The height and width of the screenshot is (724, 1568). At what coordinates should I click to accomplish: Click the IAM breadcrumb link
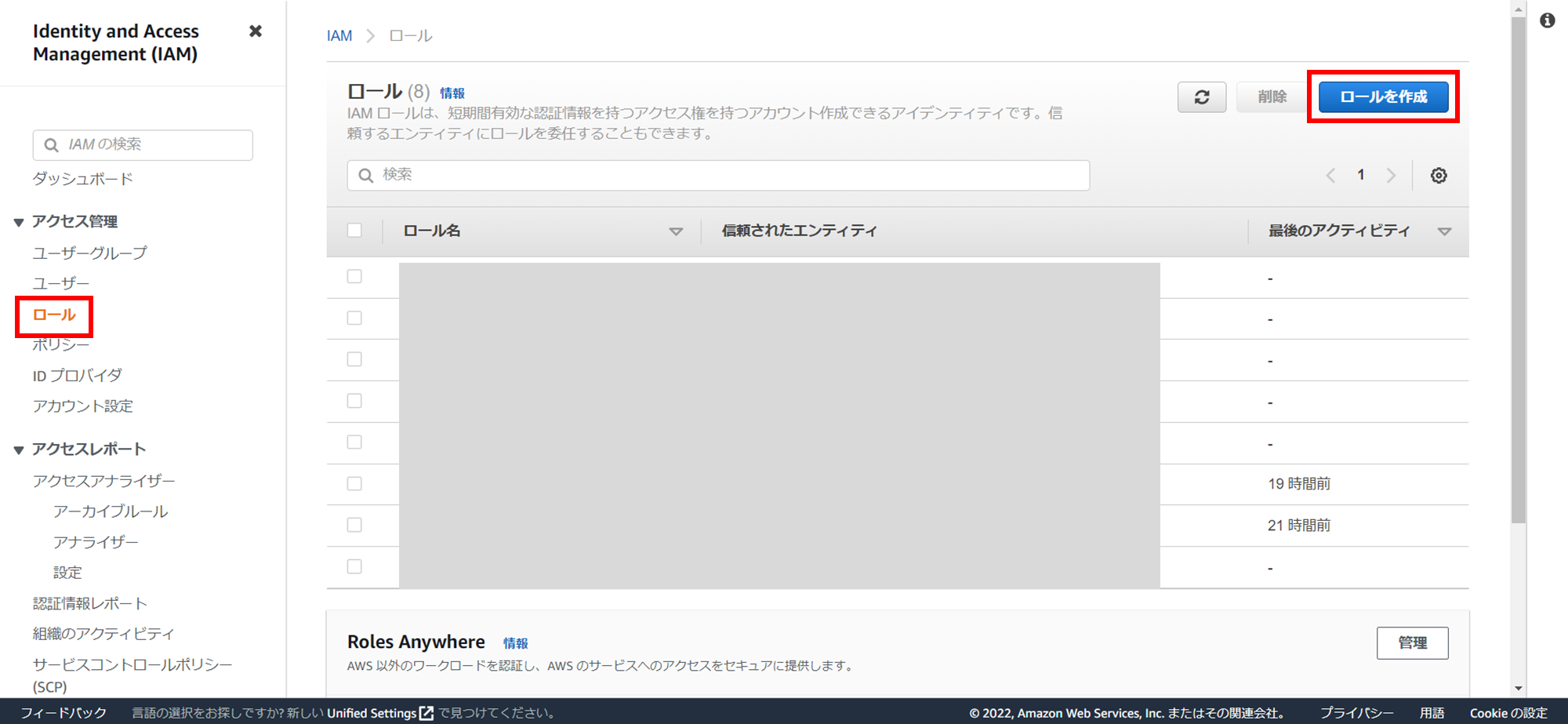point(339,35)
